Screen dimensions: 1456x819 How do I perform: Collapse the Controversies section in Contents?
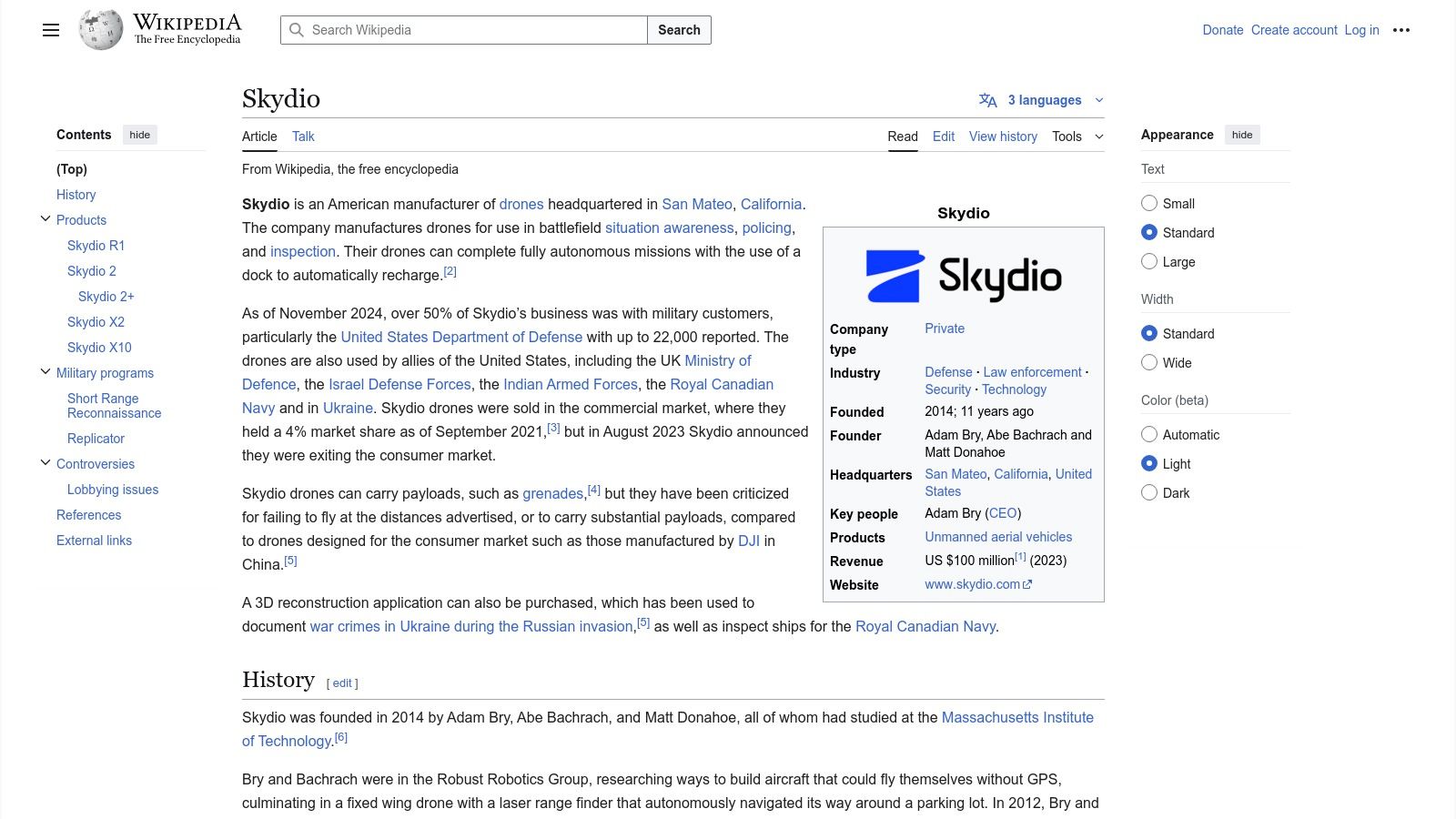(x=45, y=463)
